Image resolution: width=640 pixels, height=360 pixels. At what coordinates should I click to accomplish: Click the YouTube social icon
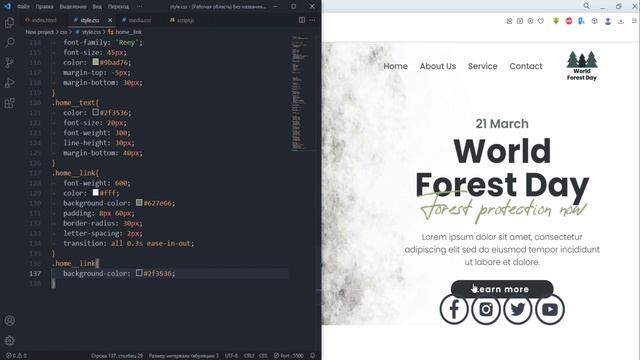(x=550, y=309)
